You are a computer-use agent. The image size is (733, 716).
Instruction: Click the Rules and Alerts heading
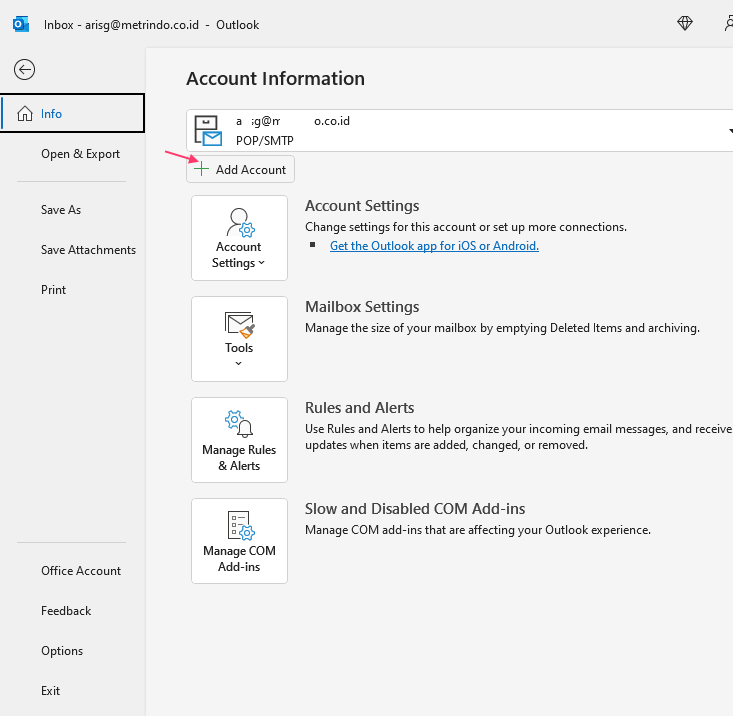tap(359, 408)
